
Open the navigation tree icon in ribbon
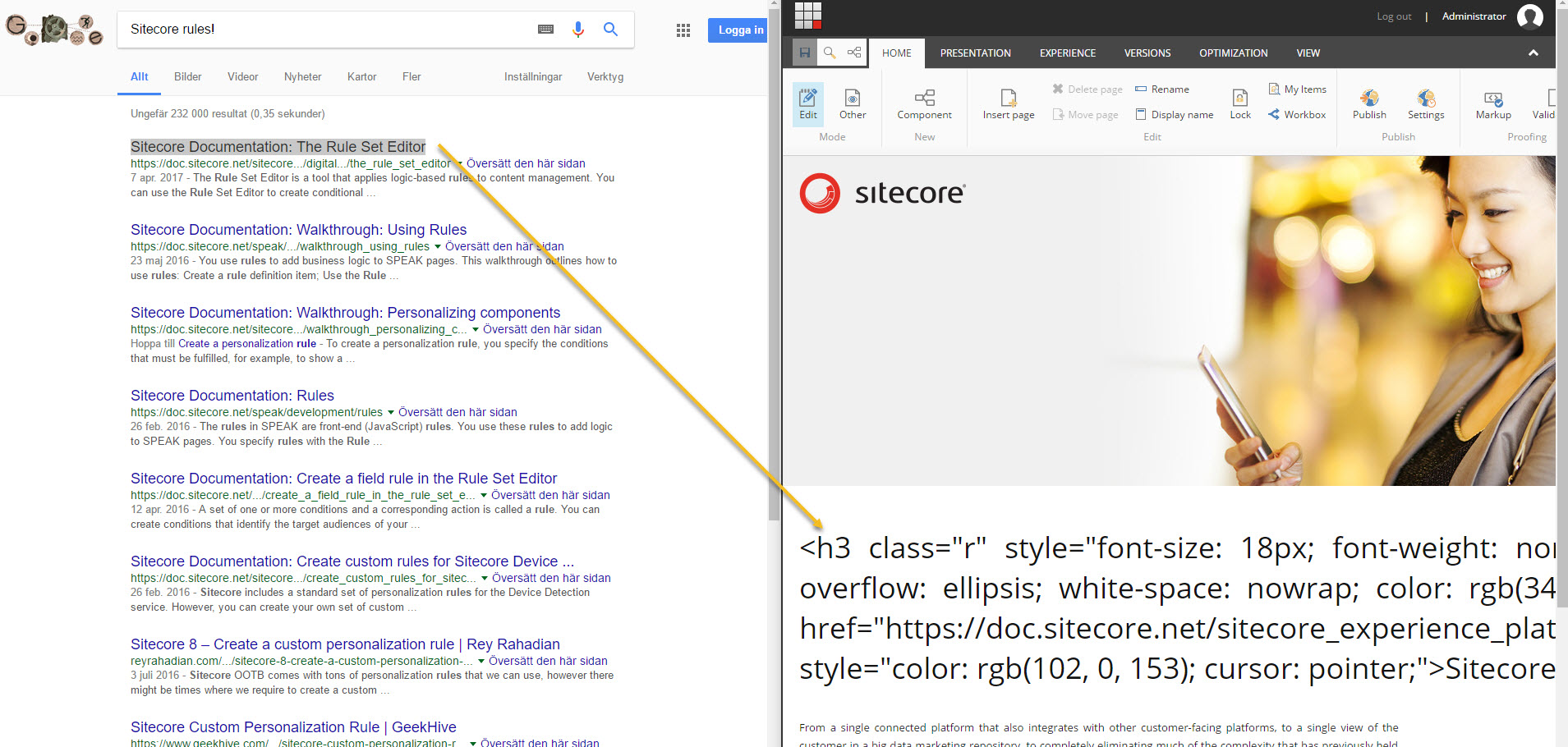tap(854, 53)
